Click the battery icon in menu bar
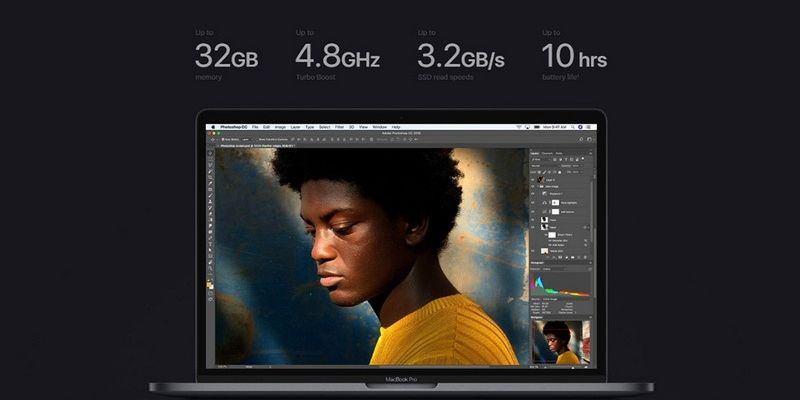Image resolution: width=800 pixels, height=400 pixels. pyautogui.click(x=537, y=127)
